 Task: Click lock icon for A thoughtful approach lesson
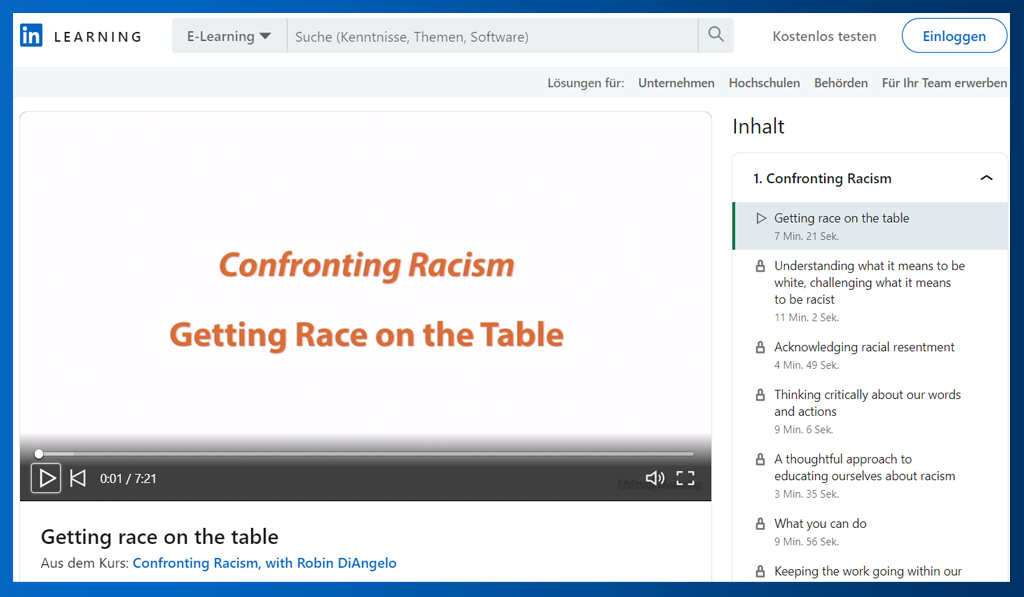(x=760, y=459)
